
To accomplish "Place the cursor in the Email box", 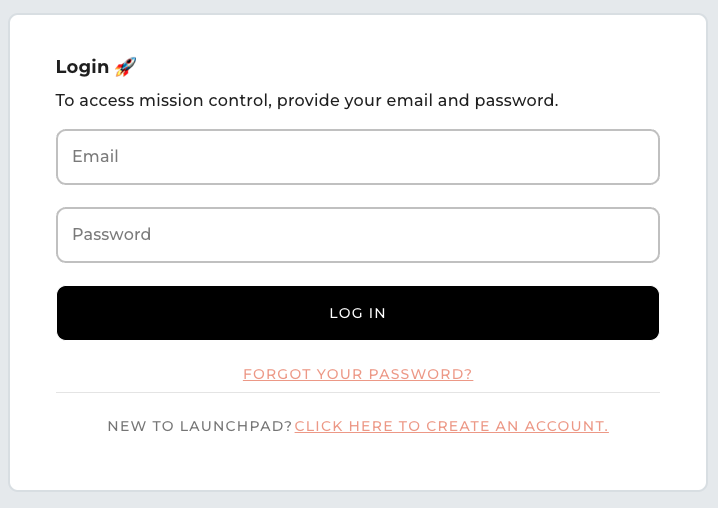I will coord(357,157).
